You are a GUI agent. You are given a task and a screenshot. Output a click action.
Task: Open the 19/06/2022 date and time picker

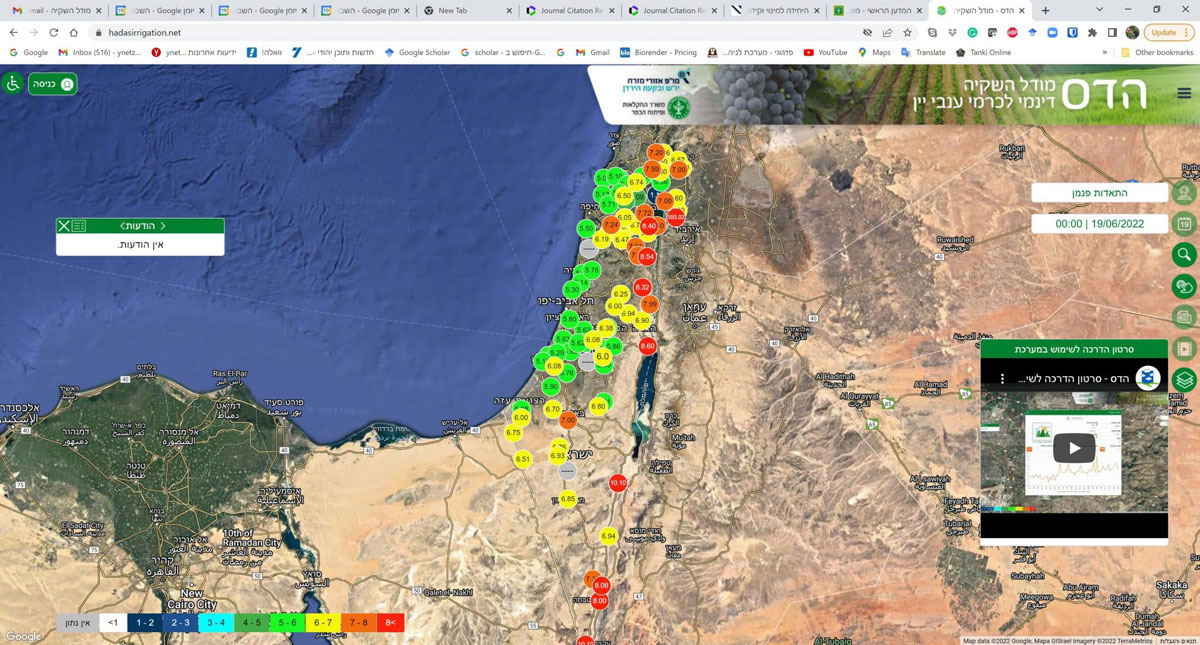pyautogui.click(x=1099, y=224)
